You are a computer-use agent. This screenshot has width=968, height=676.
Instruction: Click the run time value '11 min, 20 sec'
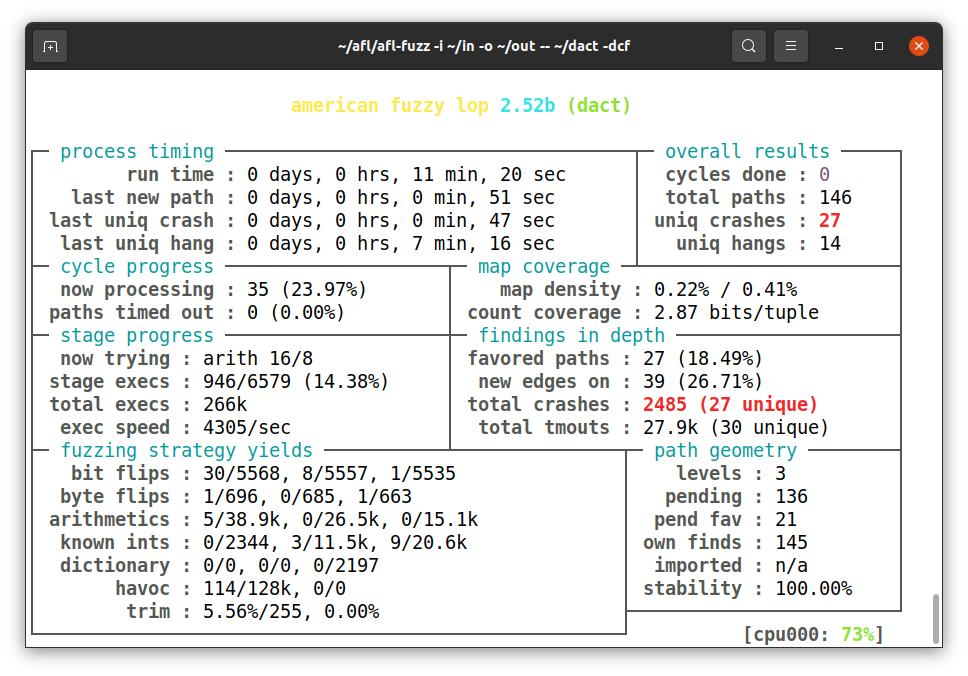(x=489, y=175)
